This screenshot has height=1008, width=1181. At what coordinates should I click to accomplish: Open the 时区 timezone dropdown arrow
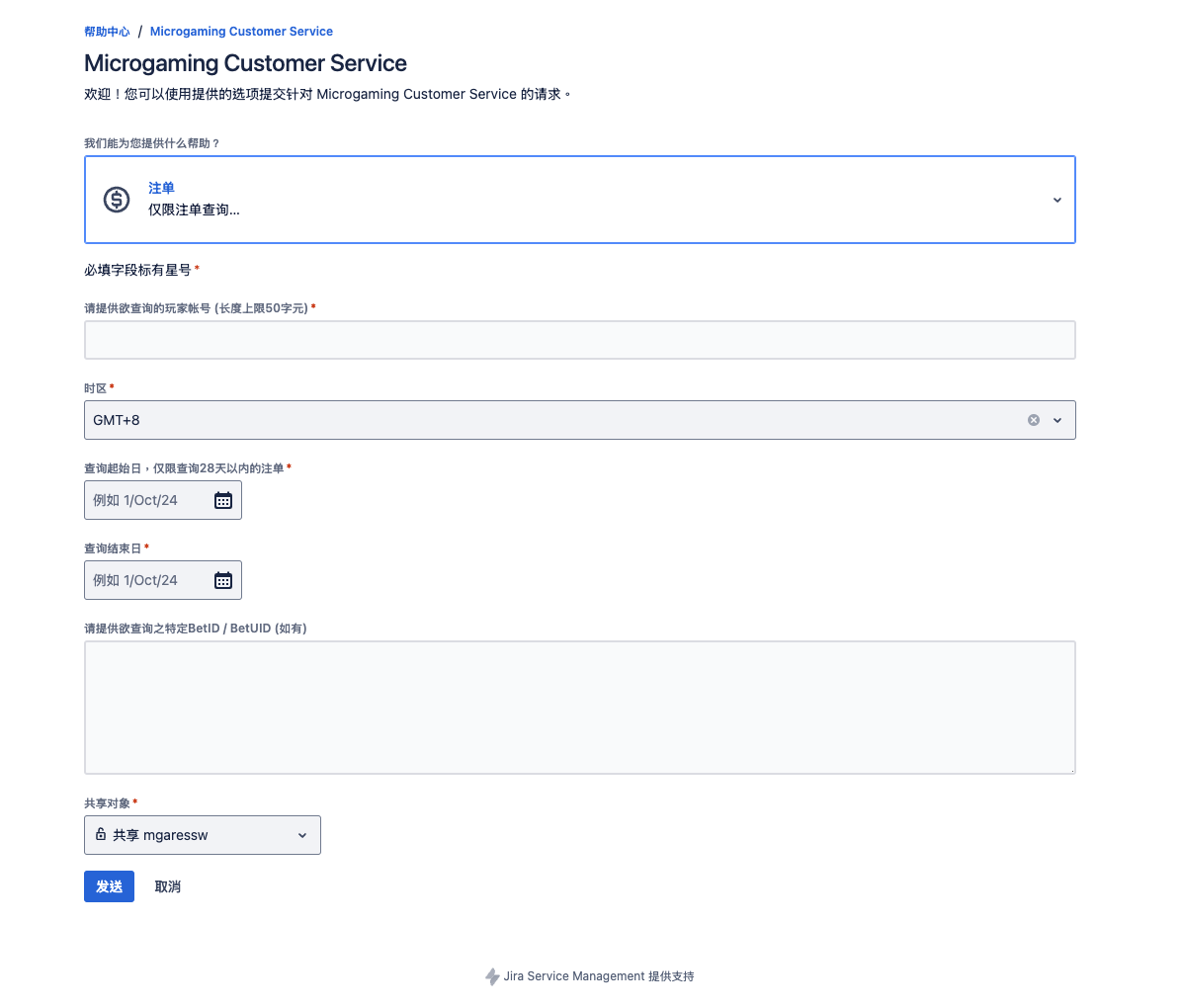coord(1057,420)
